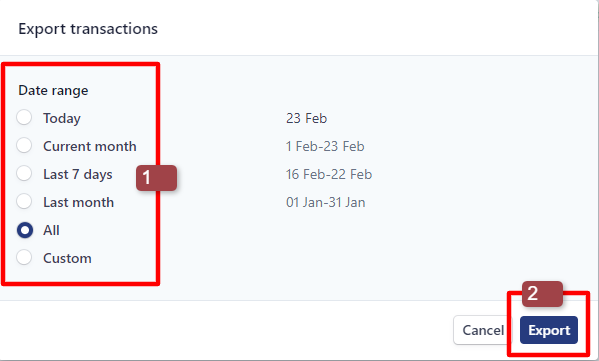Pick the Last month radio button

point(24,201)
